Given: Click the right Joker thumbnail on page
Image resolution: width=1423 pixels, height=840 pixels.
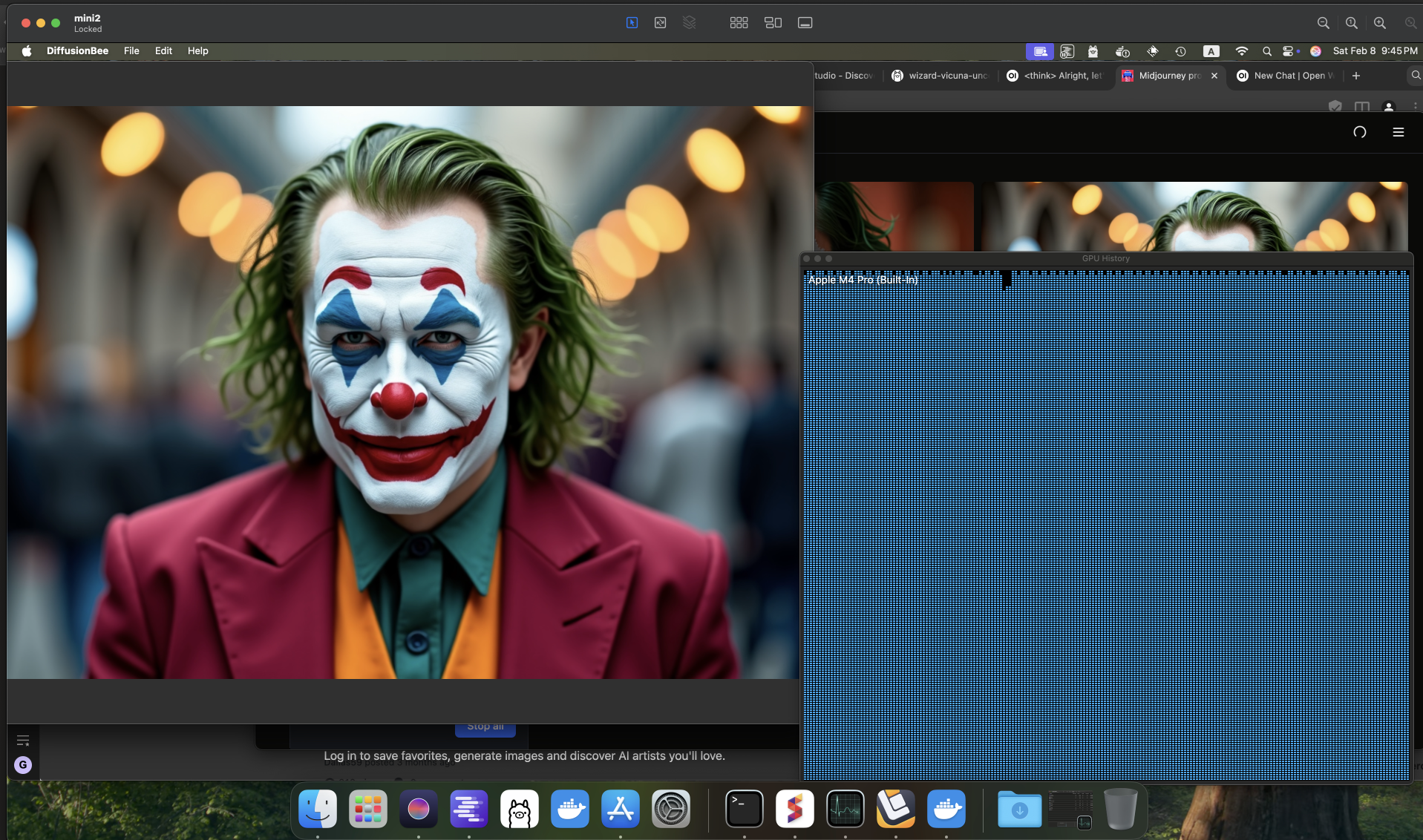Looking at the screenshot, I should click(x=1194, y=217).
